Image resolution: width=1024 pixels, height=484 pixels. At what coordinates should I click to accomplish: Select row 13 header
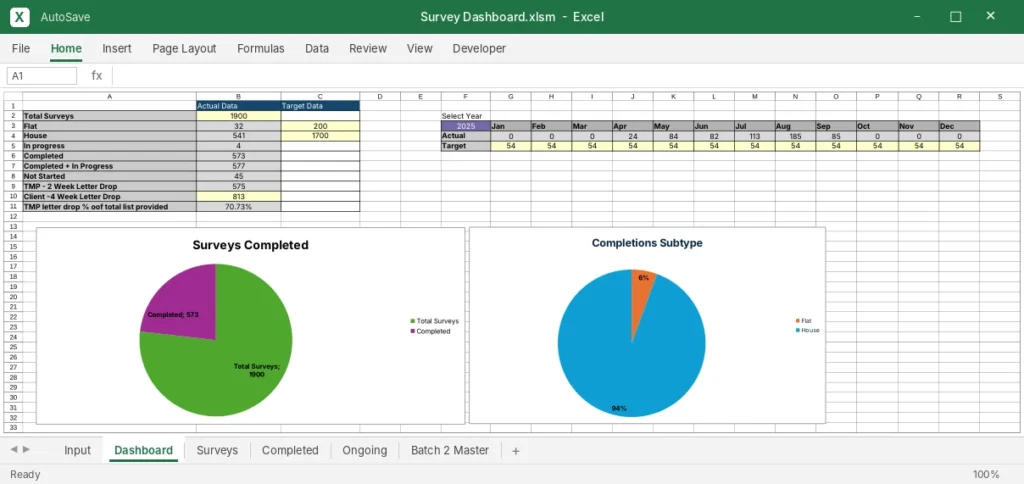click(13, 226)
